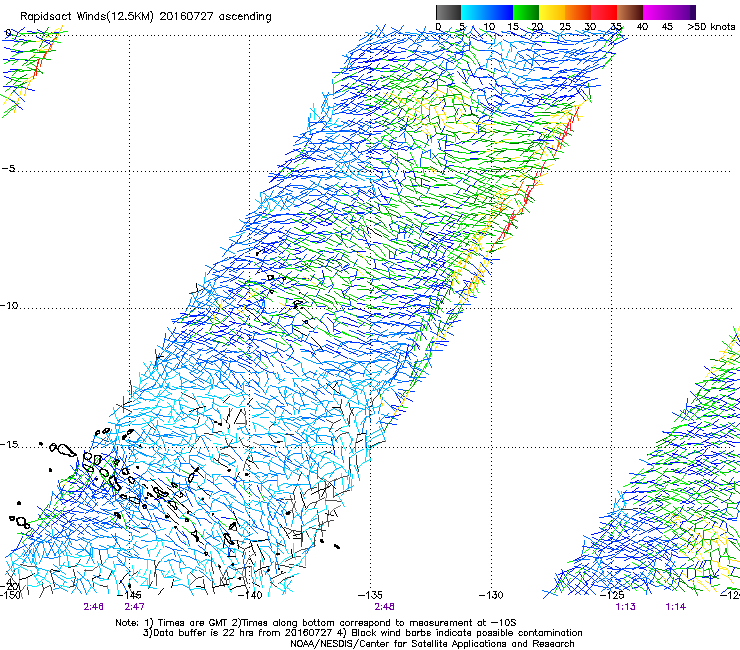Click the purple "2:46" pass time label
This screenshot has height=650, width=740.
pos(93,607)
